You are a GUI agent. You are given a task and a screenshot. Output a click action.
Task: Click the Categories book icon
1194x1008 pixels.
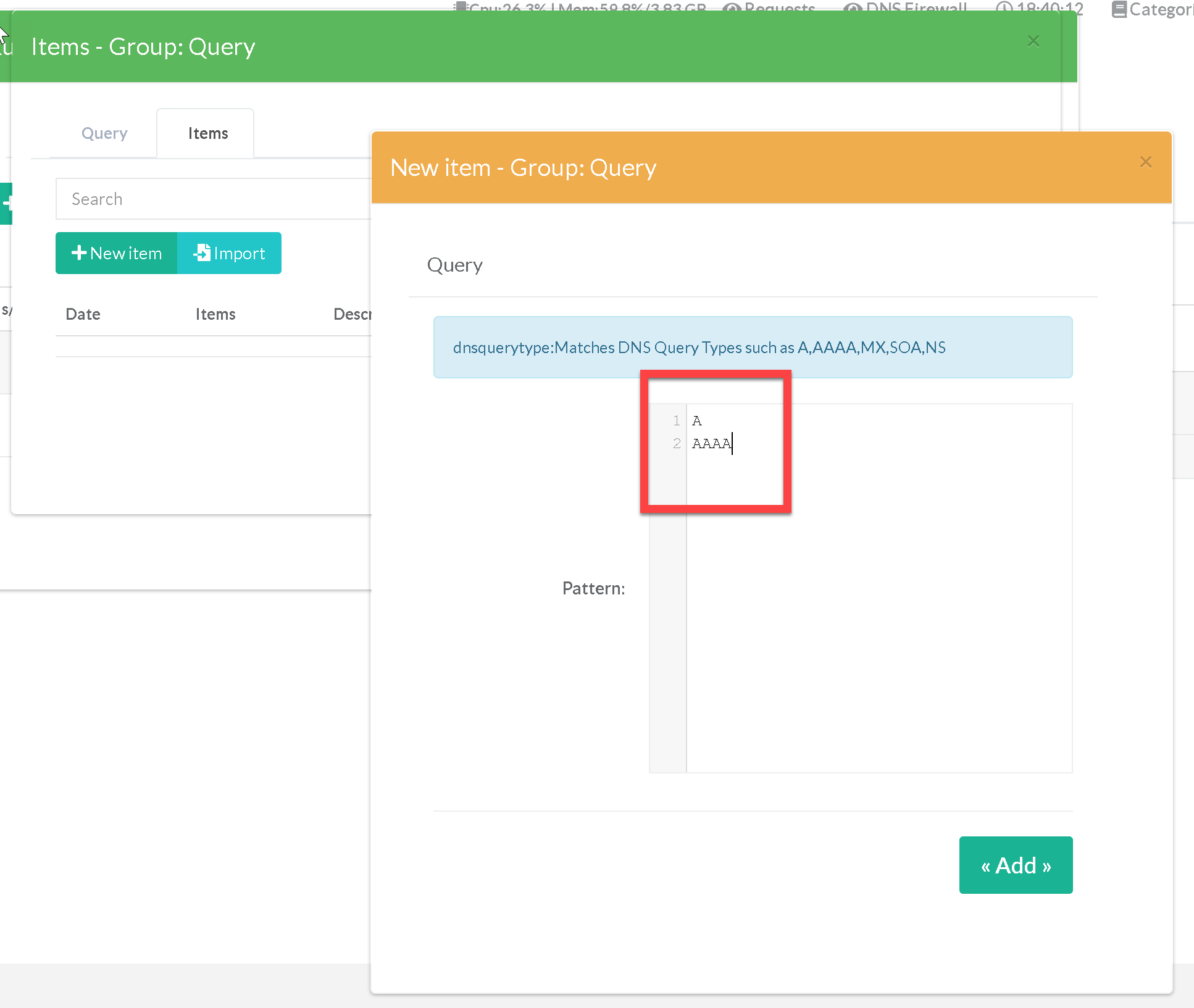(x=1119, y=9)
